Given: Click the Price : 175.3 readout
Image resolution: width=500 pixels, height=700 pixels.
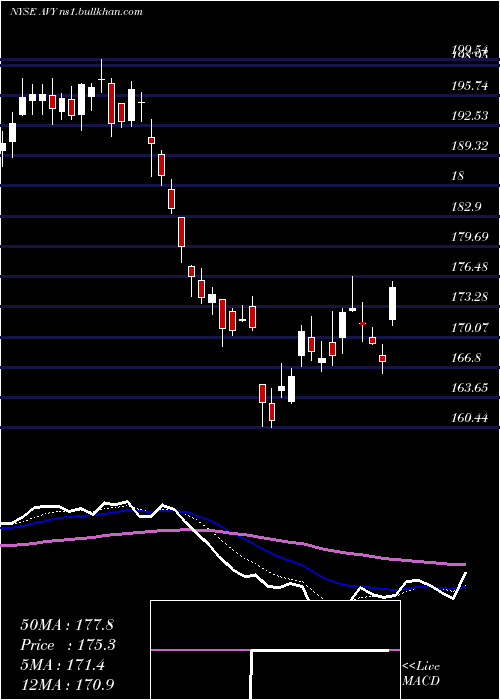Looking at the screenshot, I should pyautogui.click(x=68, y=645).
